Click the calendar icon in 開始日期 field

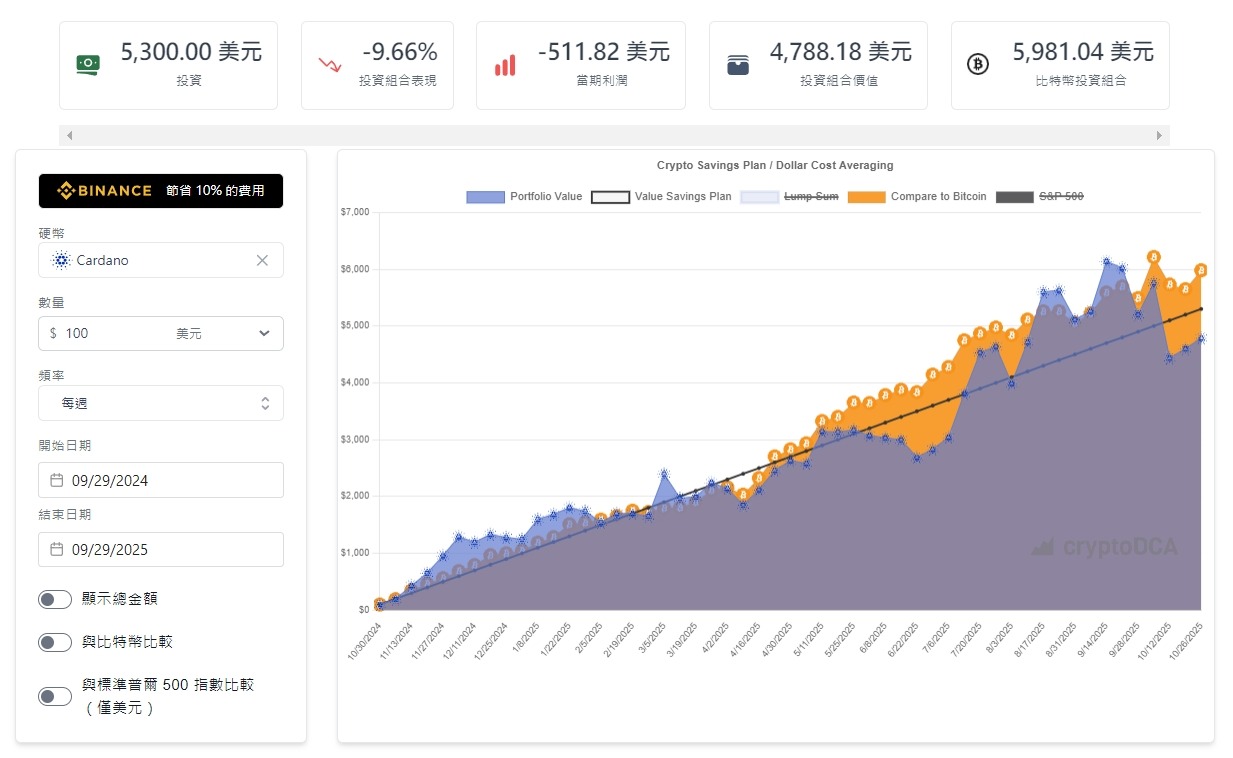pyautogui.click(x=57, y=481)
